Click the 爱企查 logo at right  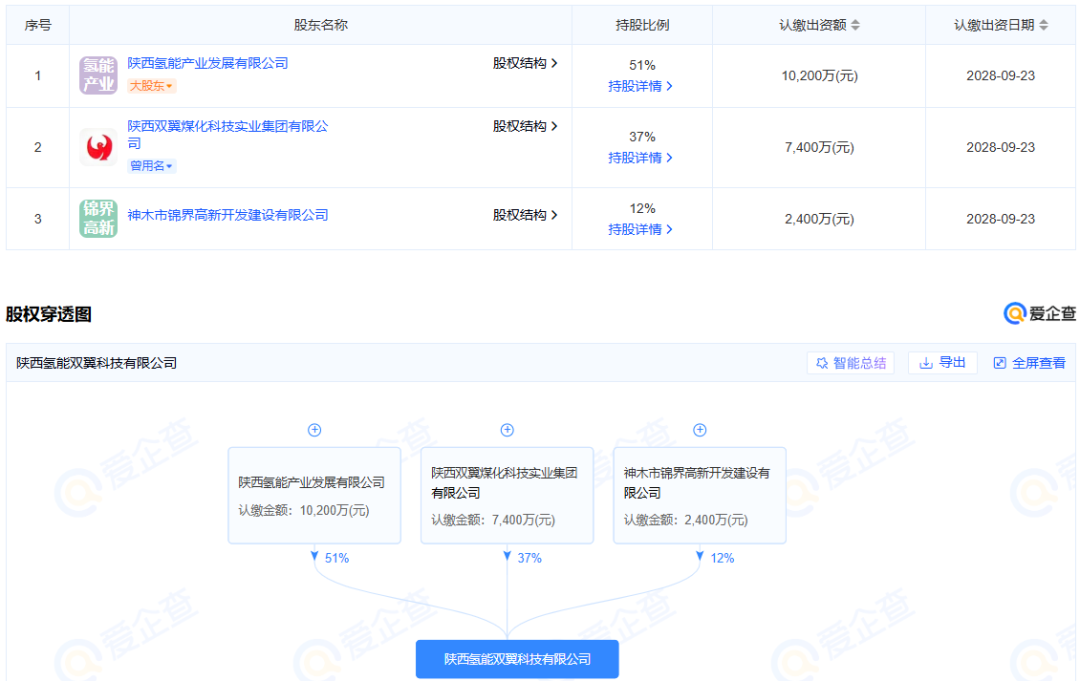click(1040, 314)
